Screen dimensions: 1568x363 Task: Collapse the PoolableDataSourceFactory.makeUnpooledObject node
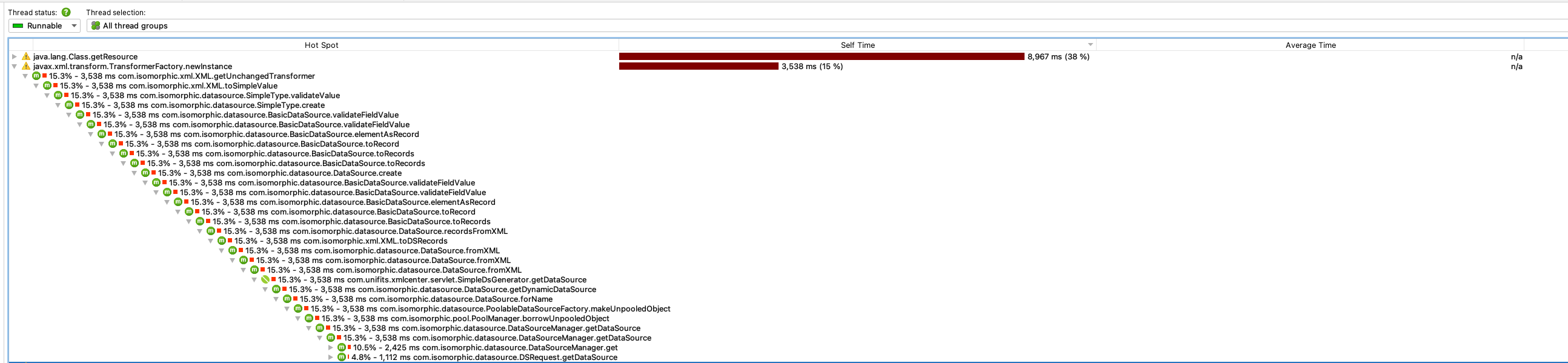point(288,309)
